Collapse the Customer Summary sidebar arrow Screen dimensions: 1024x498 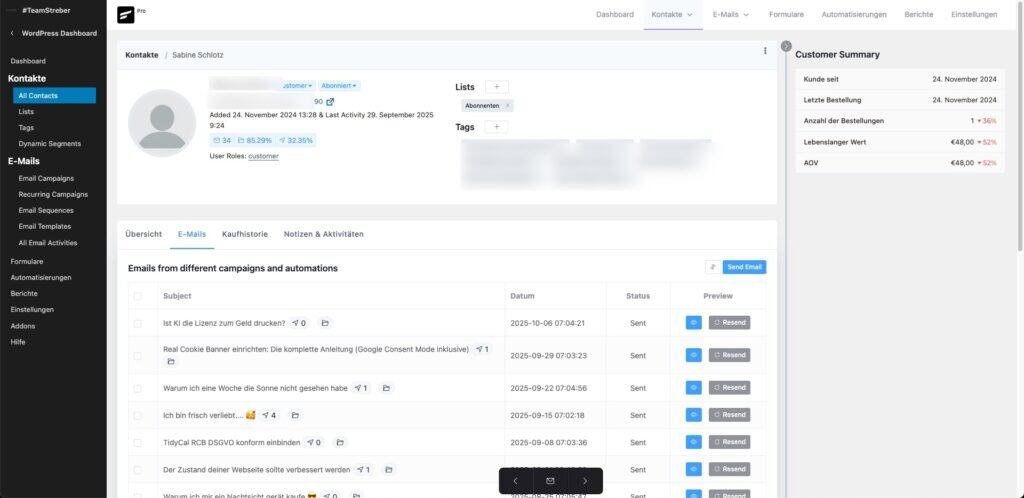(786, 46)
